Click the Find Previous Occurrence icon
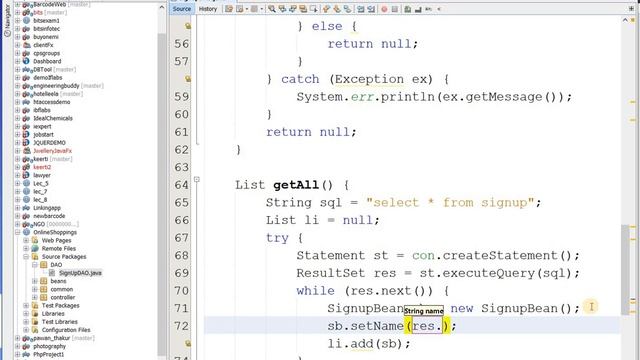The image size is (640, 360). 282,9
